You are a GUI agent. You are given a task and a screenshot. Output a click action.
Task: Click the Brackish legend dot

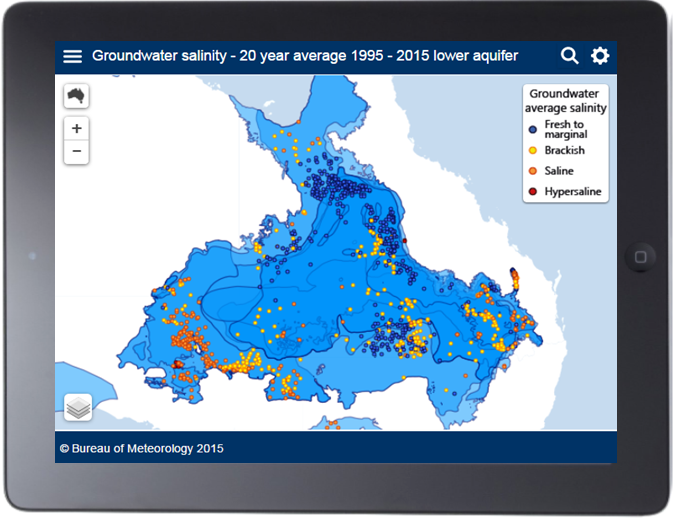533,150
